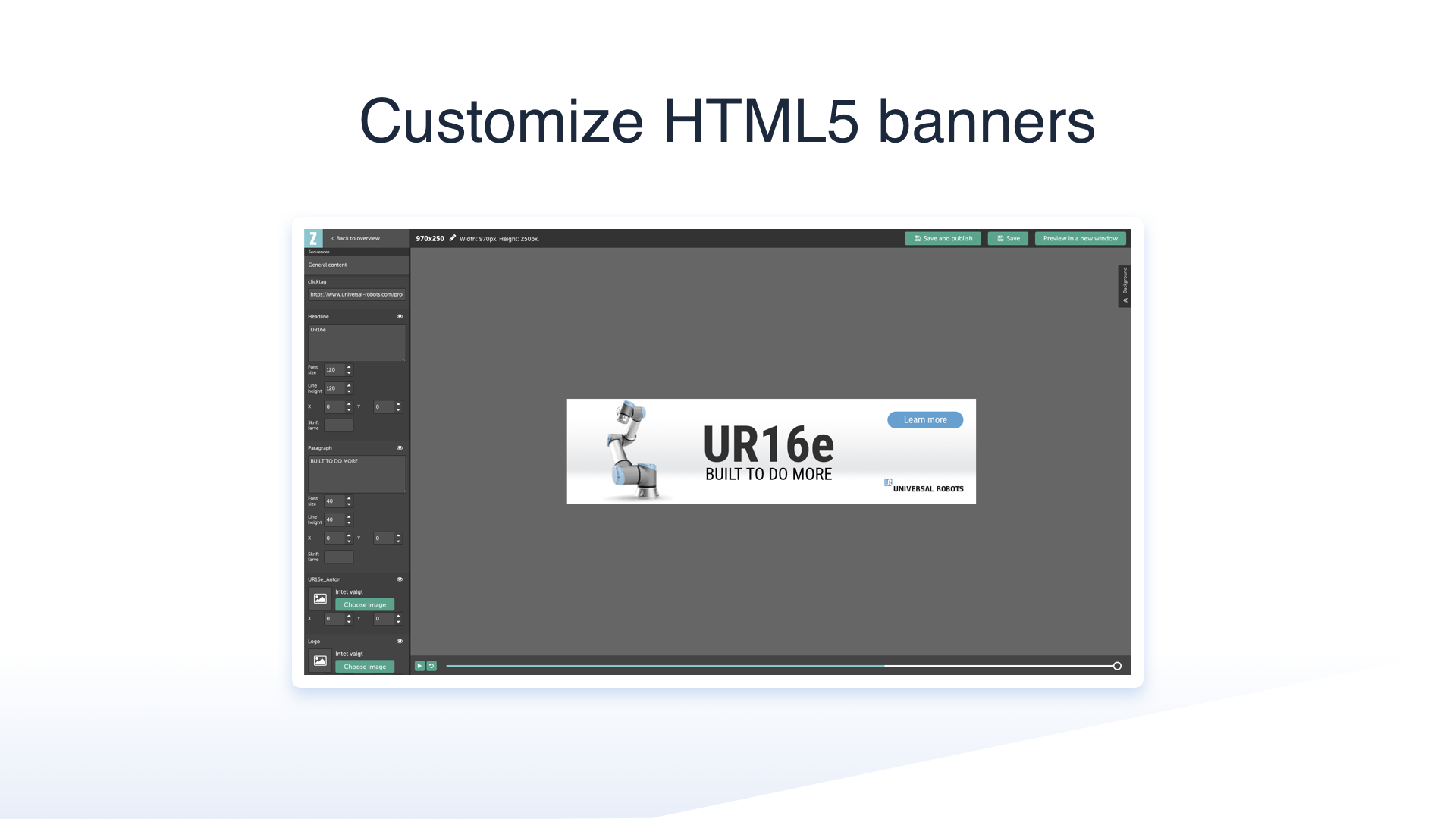
Task: Toggle visibility of the Logo element
Action: [x=400, y=641]
